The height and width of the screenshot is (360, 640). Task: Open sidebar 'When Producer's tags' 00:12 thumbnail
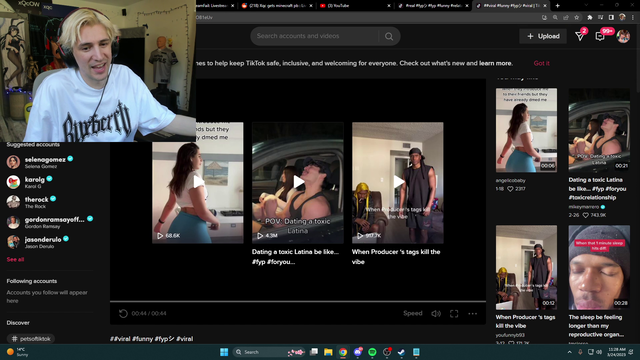tap(526, 267)
